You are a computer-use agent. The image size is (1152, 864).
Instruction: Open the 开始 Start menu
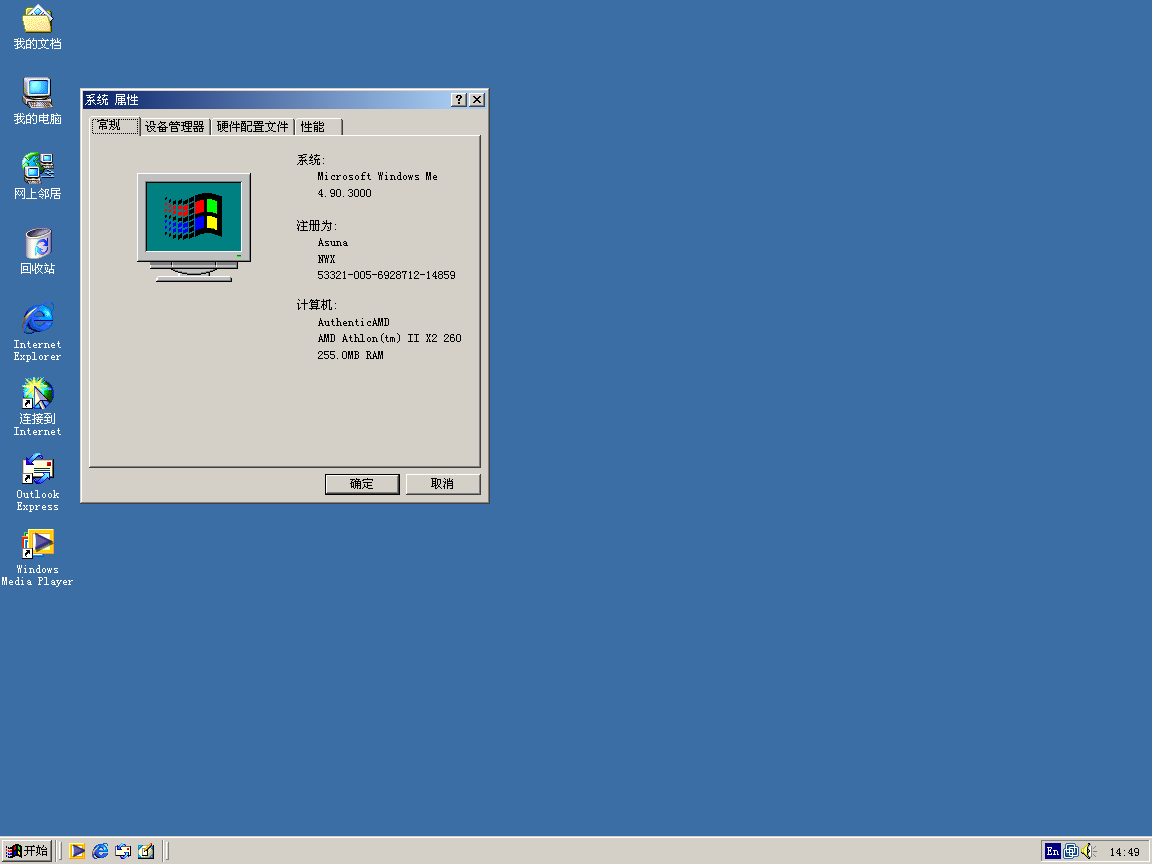(27, 851)
